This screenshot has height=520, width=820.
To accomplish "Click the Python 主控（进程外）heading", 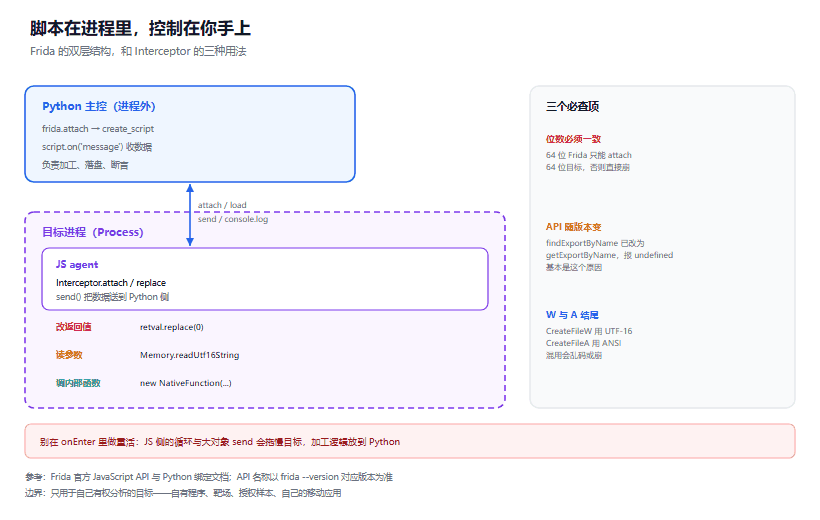I will [x=99, y=106].
